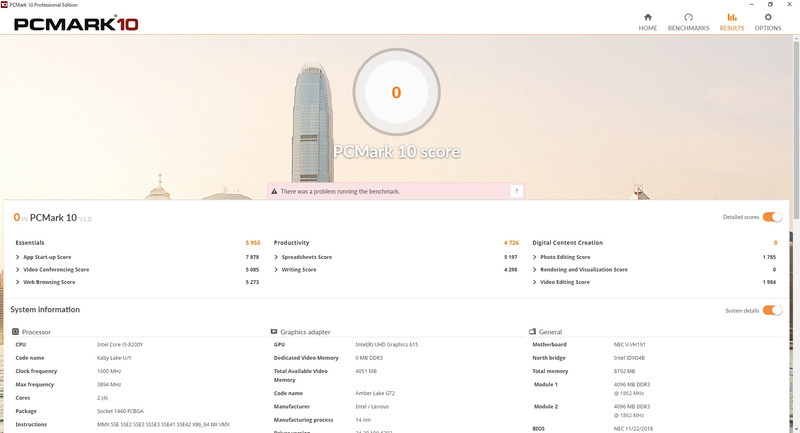Viewport: 800px width, 433px height.
Task: Open the Options gear icon
Action: pos(768,17)
